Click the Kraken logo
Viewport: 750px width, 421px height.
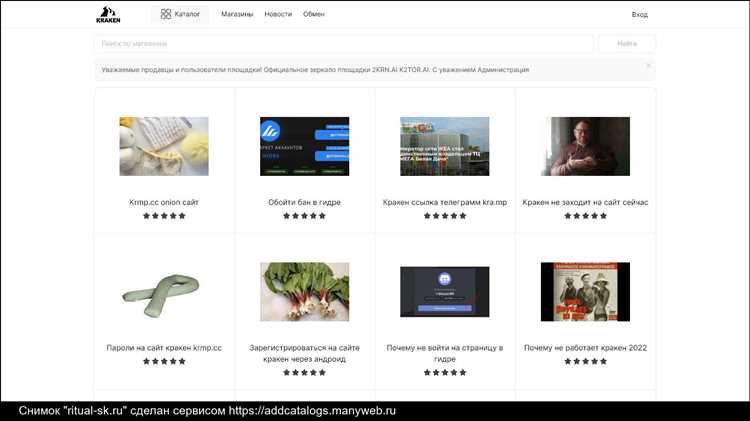(108, 14)
